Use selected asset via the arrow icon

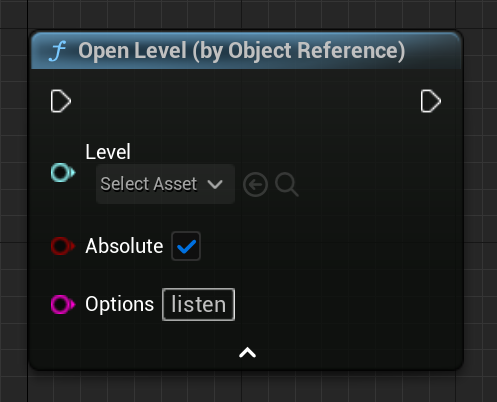(255, 184)
